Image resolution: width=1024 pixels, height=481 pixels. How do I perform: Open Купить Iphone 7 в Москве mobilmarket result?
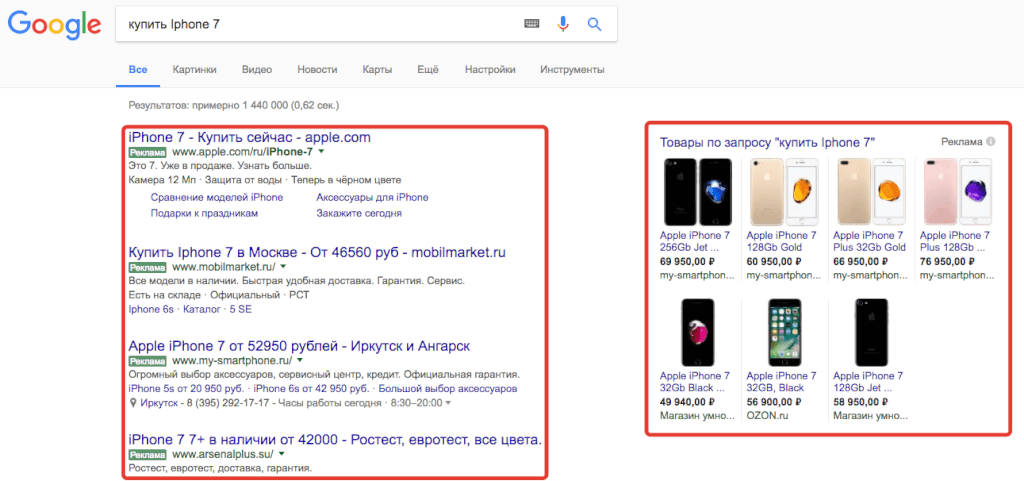[317, 253]
